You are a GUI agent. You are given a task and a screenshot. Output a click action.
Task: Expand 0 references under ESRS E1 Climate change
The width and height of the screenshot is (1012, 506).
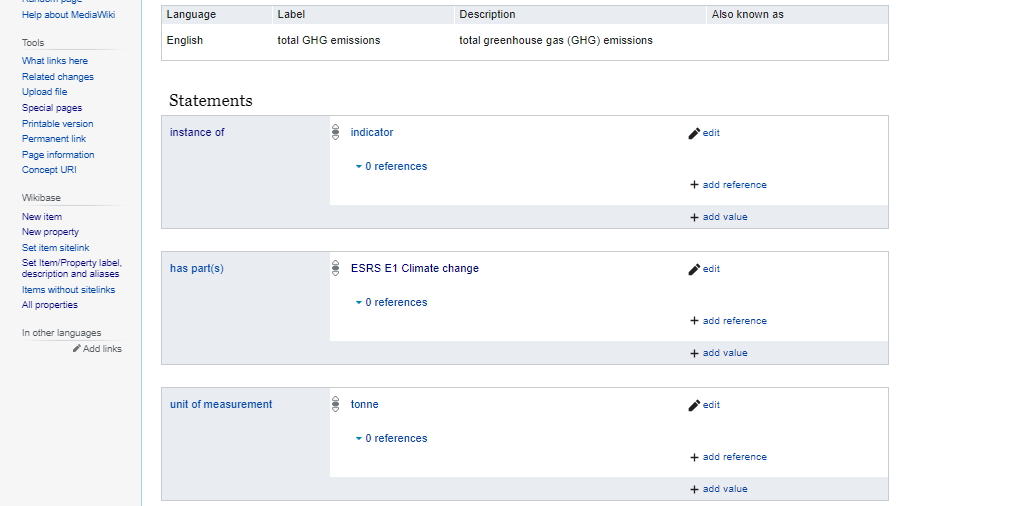click(x=391, y=303)
